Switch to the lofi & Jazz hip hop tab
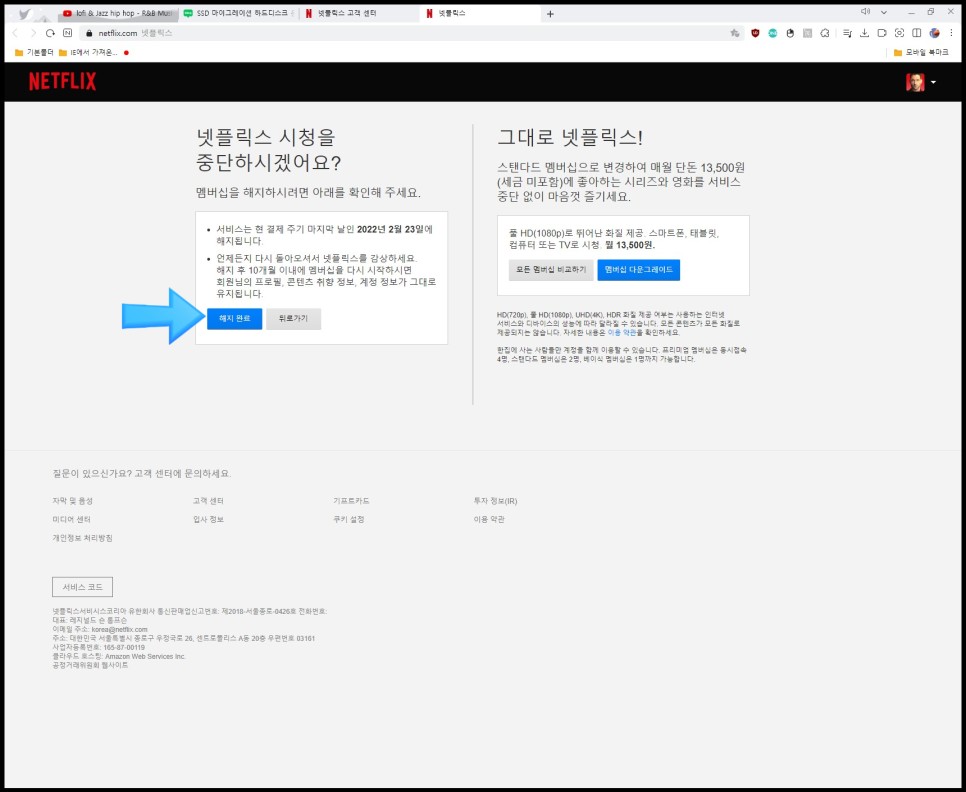Screen dimensions: 966x792 [117, 14]
